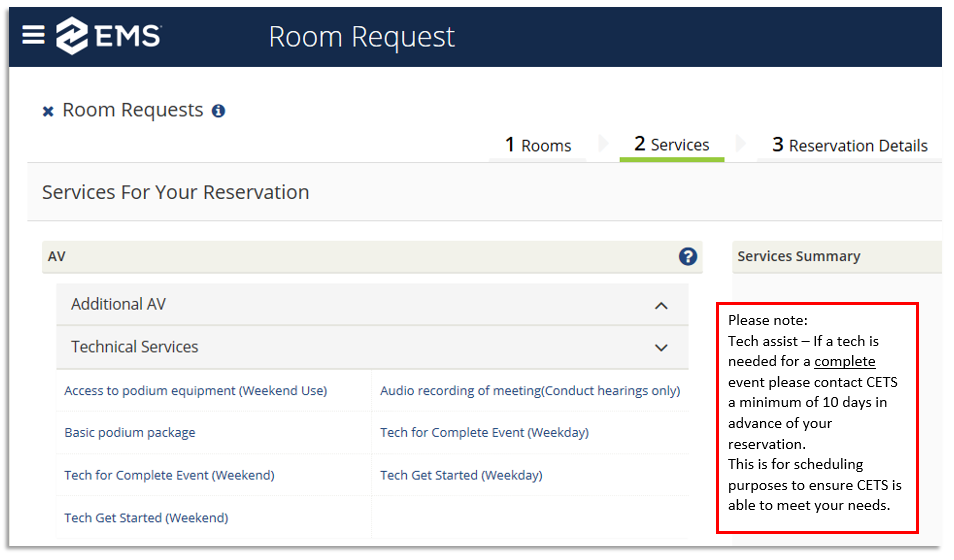Select Audio recording of meeting service

click(529, 391)
